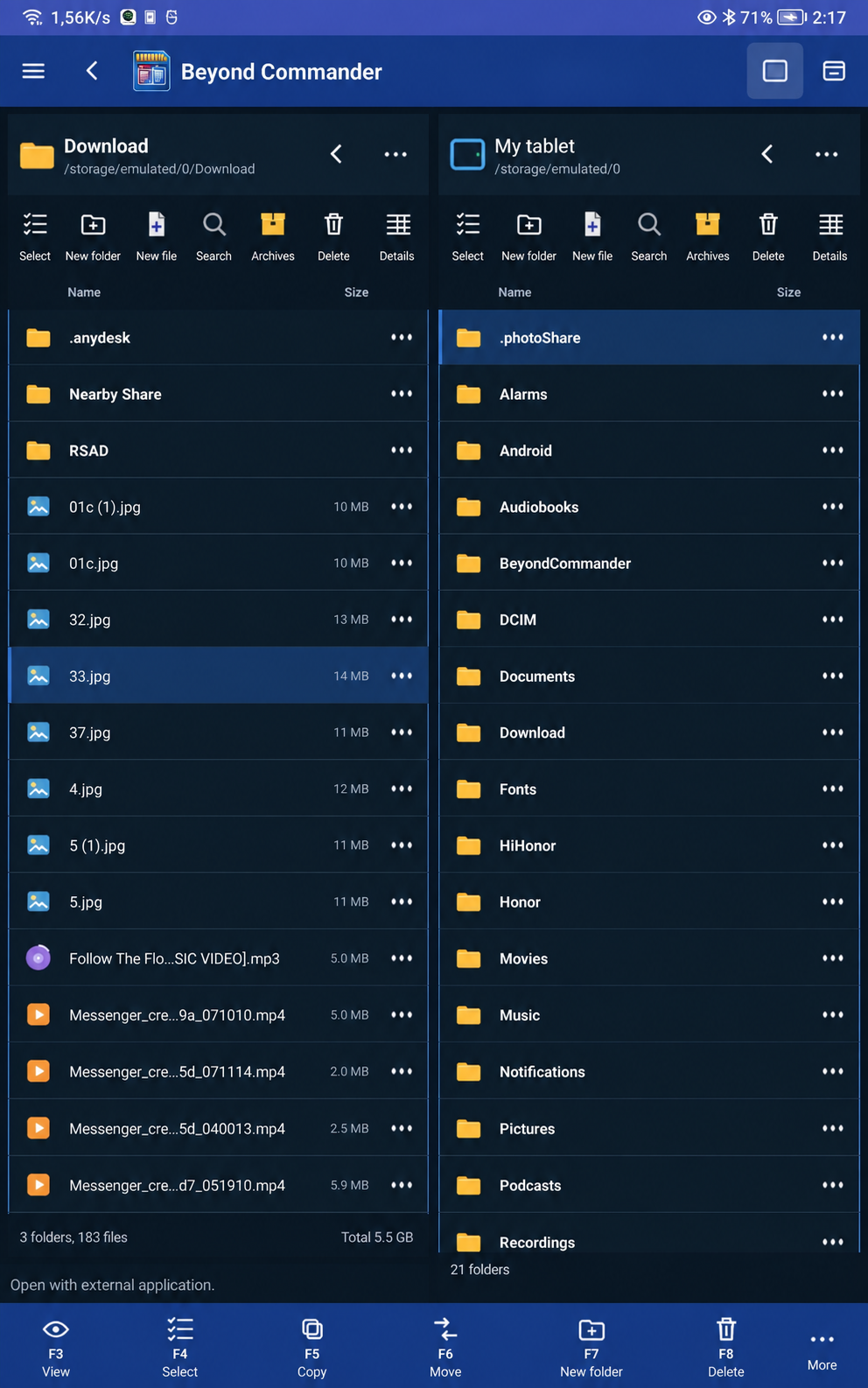Open the Fonts folder
Viewport: 868px width, 1388px height.
649,789
